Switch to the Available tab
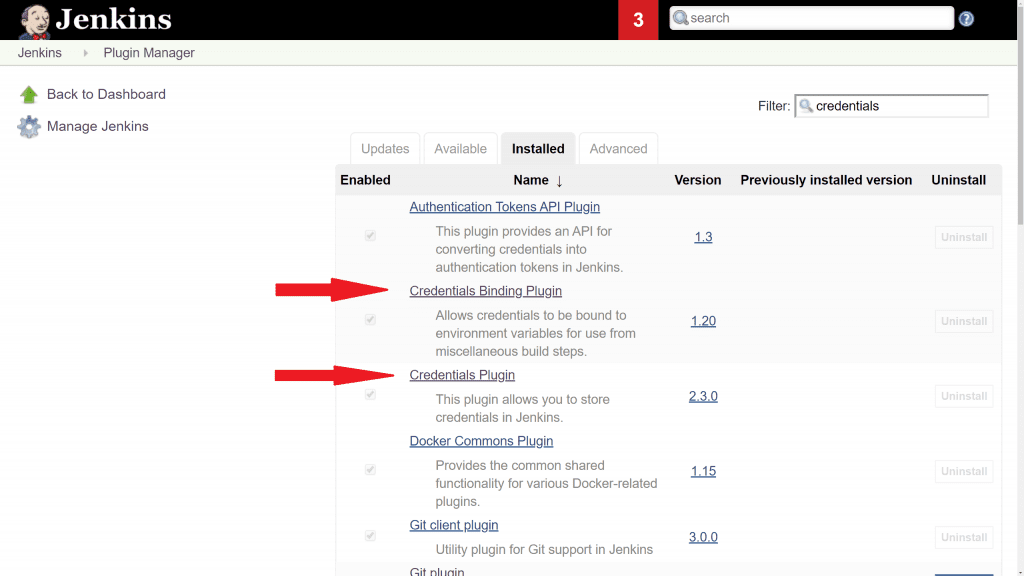The image size is (1024, 576). pos(460,149)
